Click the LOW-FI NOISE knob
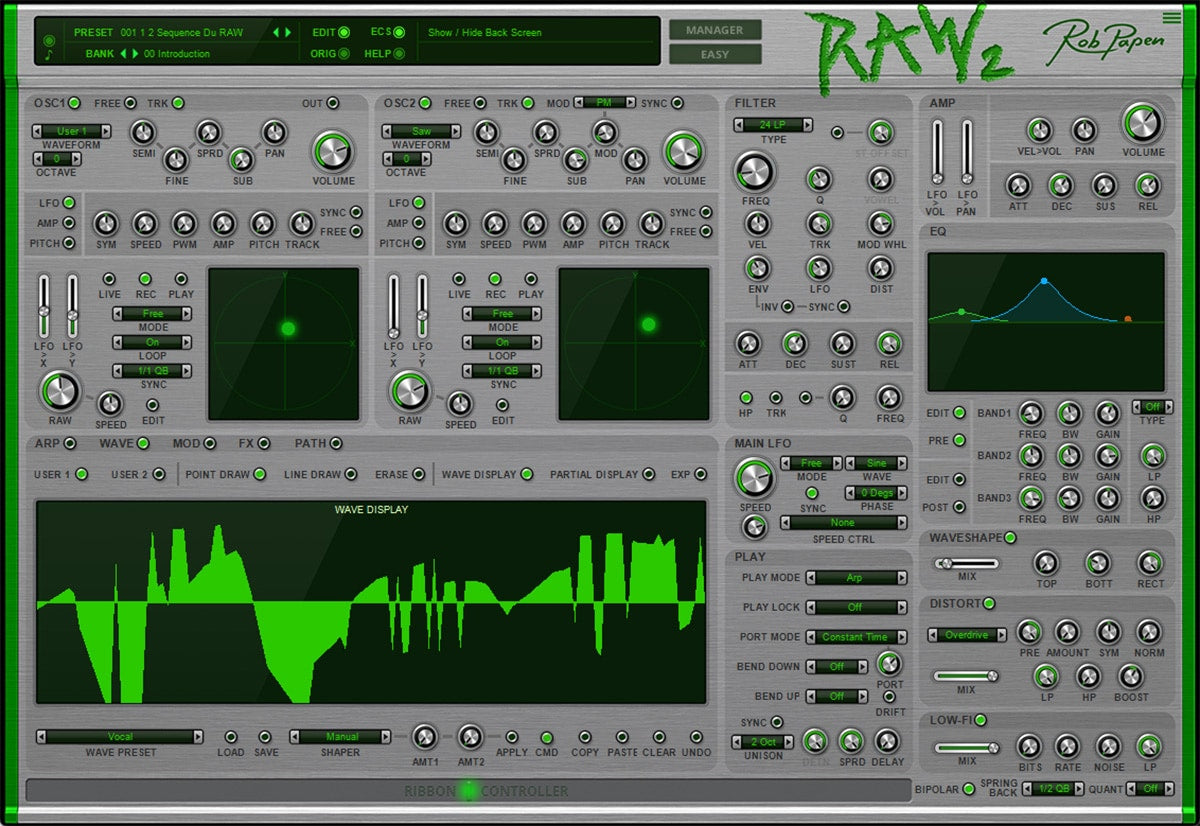 pyautogui.click(x=1109, y=745)
